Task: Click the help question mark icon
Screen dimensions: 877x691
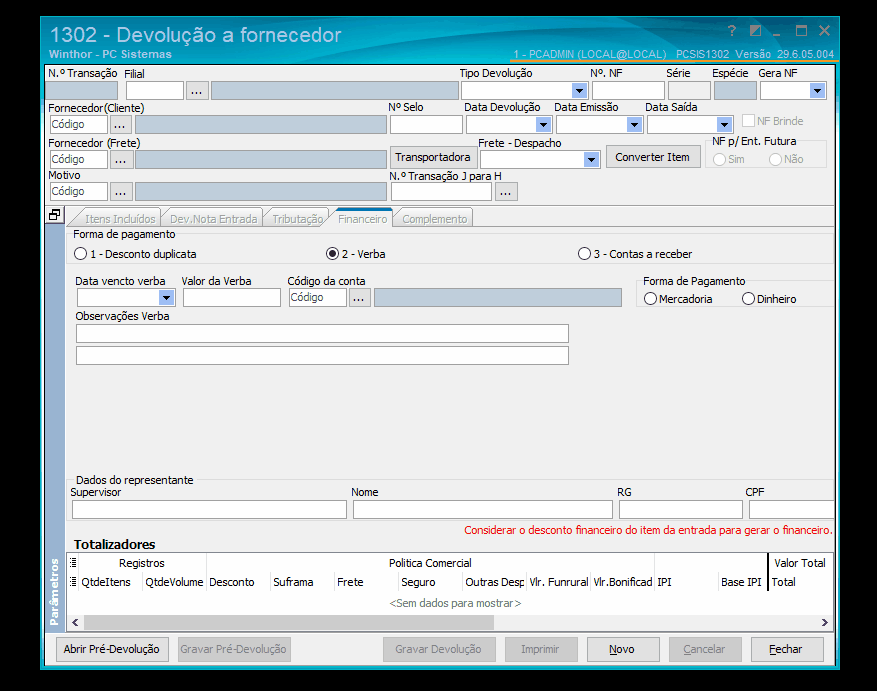Action: coord(732,31)
